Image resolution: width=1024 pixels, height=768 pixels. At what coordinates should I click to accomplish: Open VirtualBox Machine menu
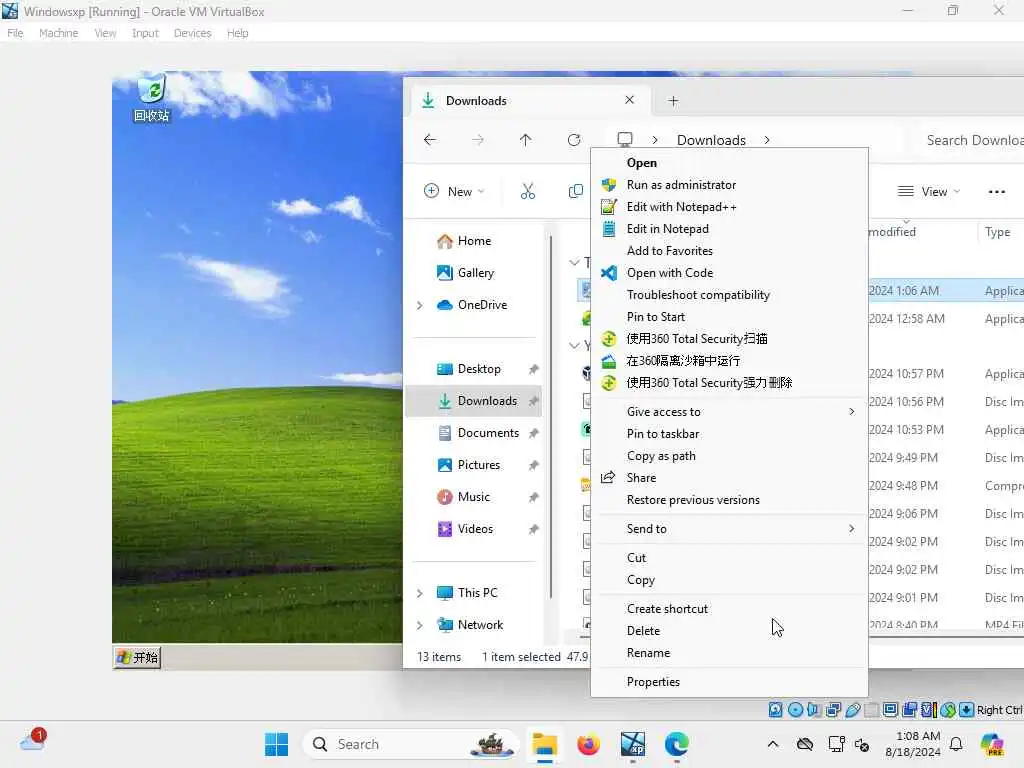coord(58,33)
